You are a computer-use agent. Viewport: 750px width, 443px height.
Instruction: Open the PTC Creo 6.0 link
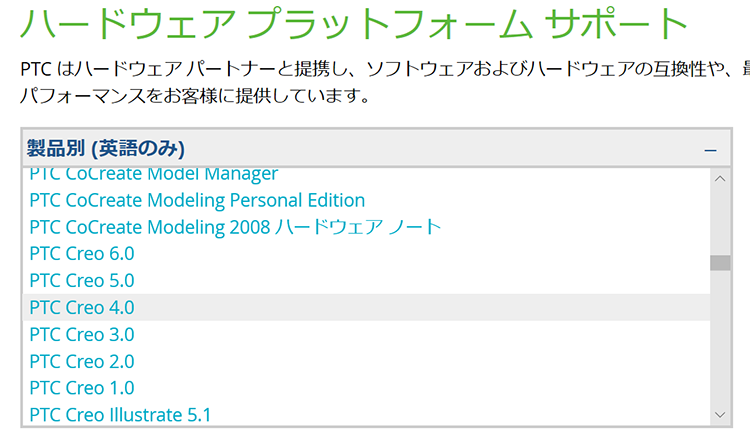[82, 254]
